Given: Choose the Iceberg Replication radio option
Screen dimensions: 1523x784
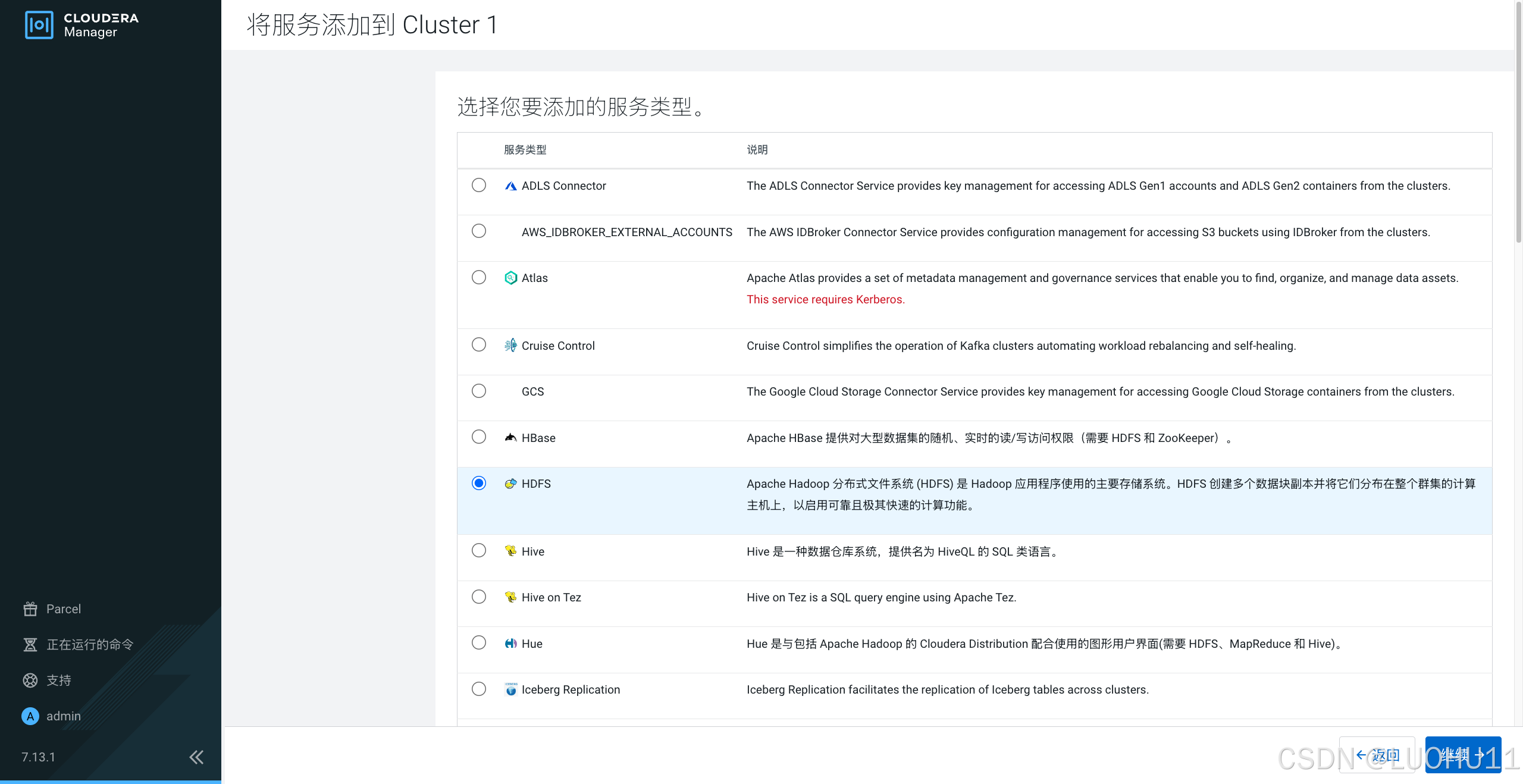Looking at the screenshot, I should coord(479,689).
